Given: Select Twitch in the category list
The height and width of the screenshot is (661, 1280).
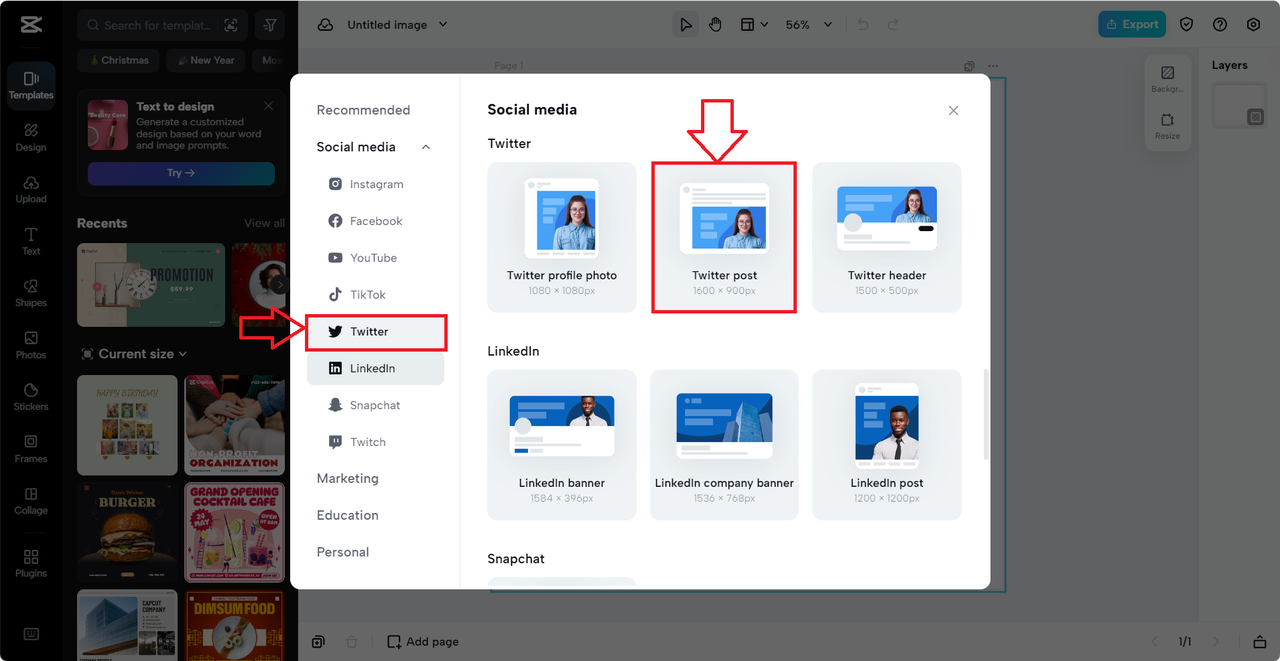Looking at the screenshot, I should [x=376, y=442].
